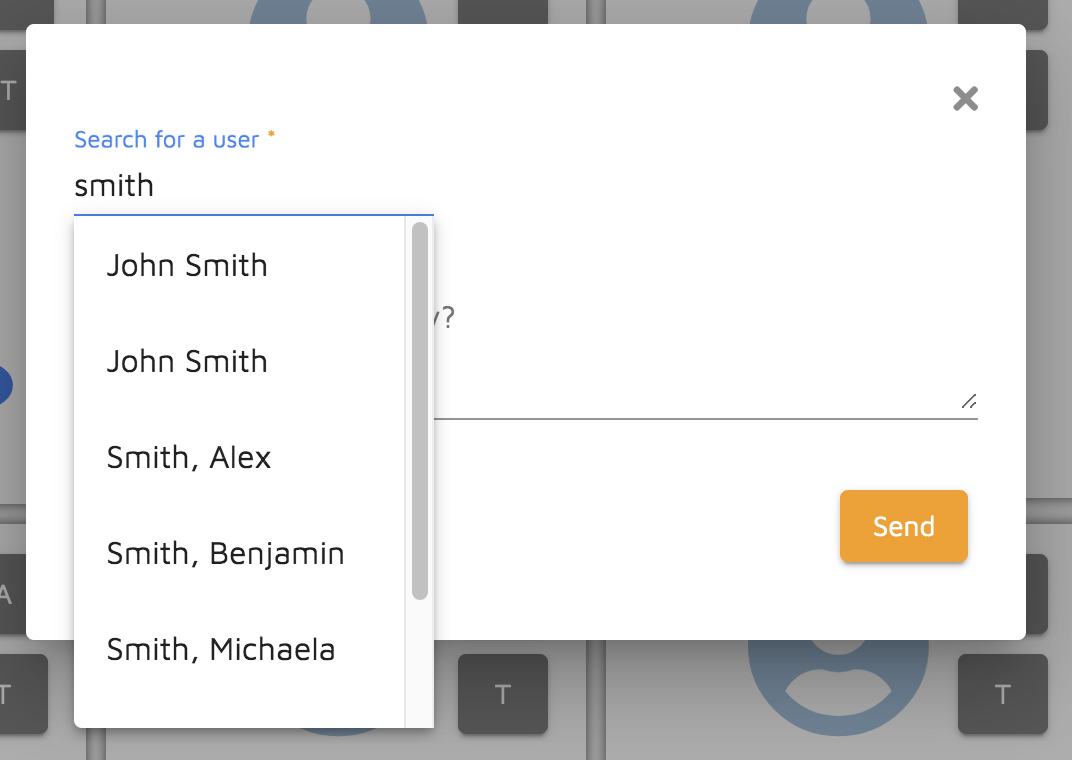Click the text area resize handle

[968, 401]
